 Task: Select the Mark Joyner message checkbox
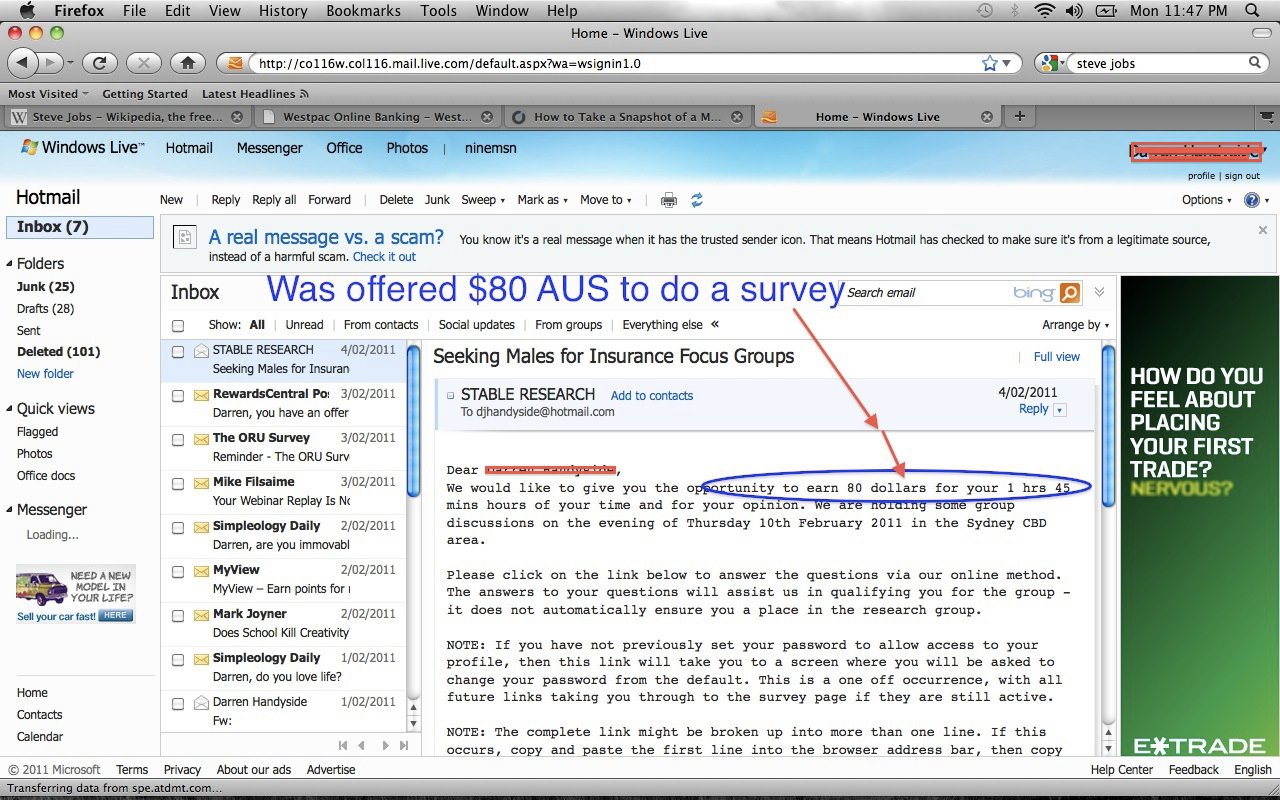pos(178,615)
